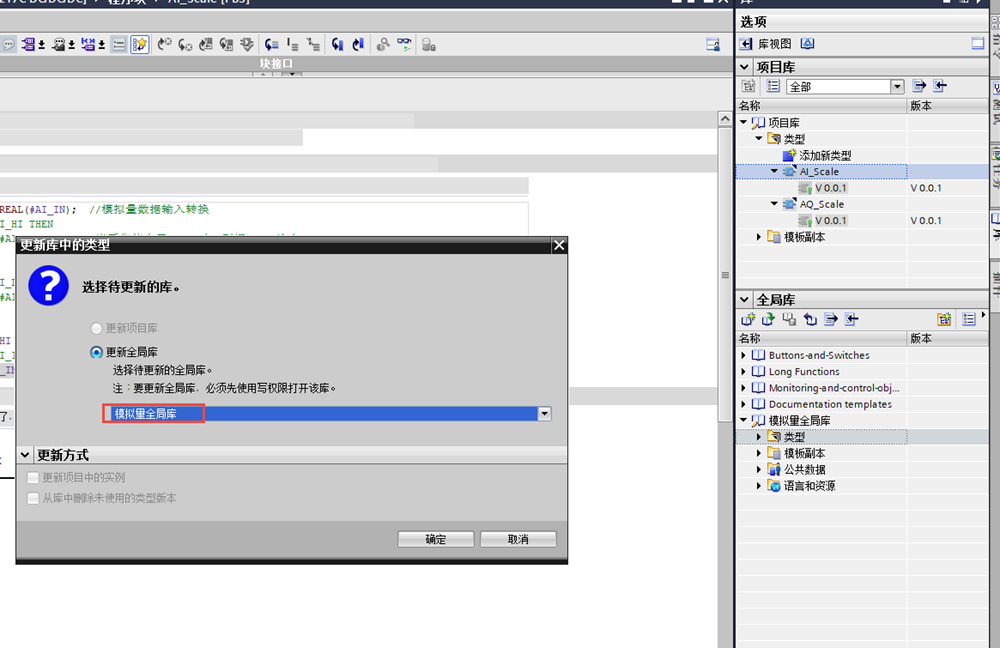The height and width of the screenshot is (648, 1000).
Task: Click the magnifier icon left of the glasses icon
Action: coord(383,45)
